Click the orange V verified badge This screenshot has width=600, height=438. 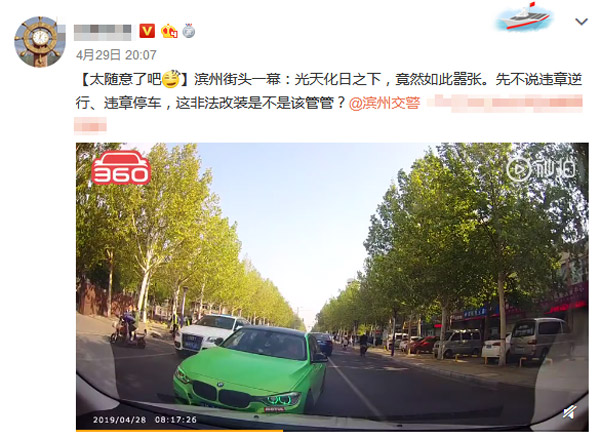click(x=147, y=31)
